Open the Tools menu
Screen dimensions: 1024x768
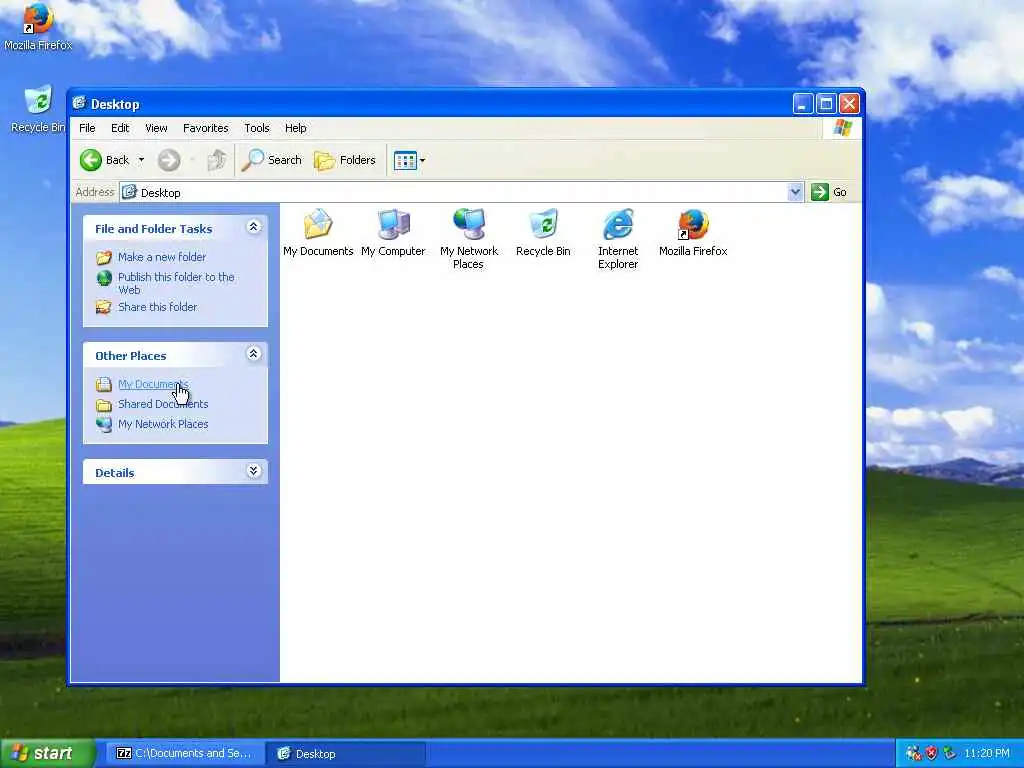click(257, 128)
